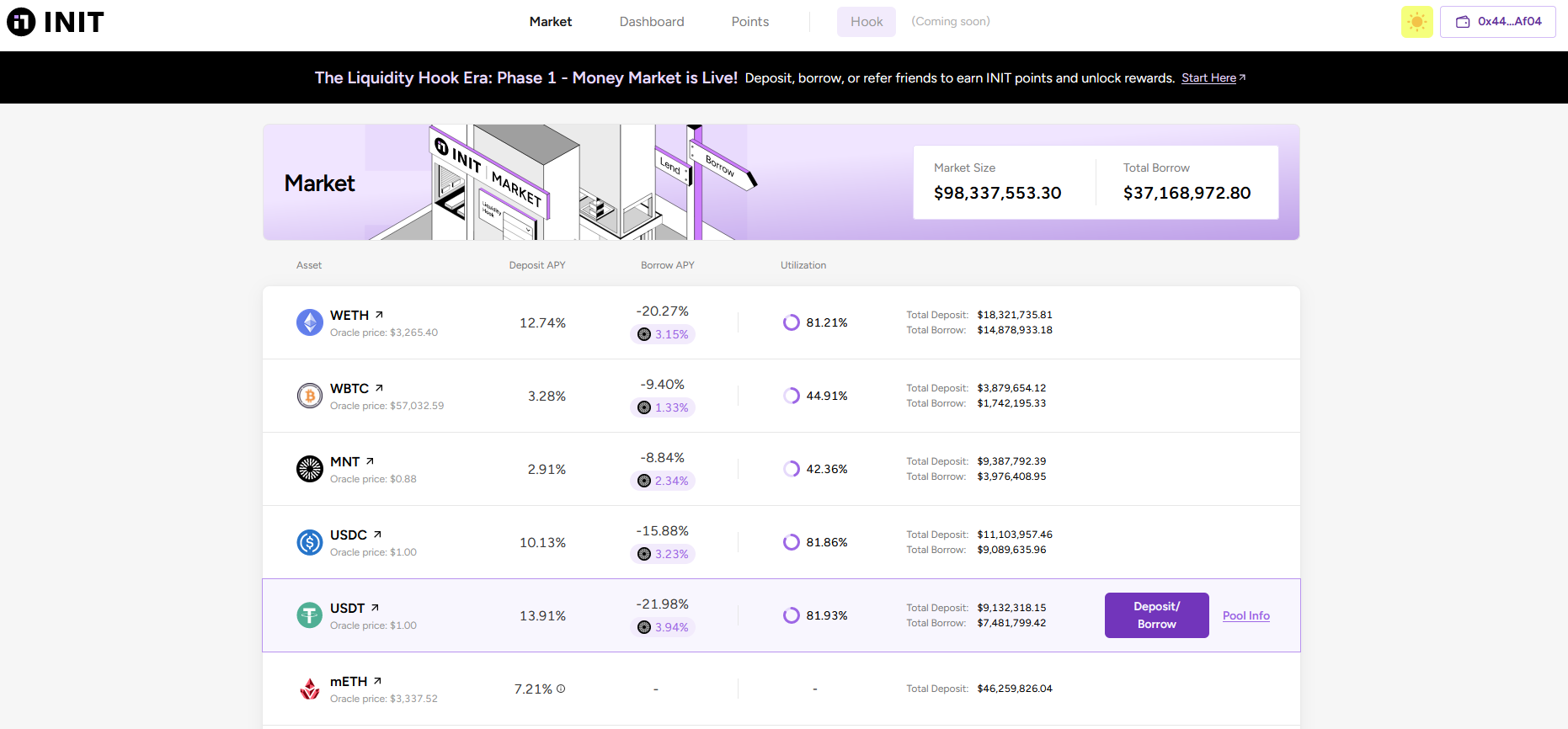Screen dimensions: 1568x729
Task: Click MNT utilization ring 42.36%
Action: point(791,469)
